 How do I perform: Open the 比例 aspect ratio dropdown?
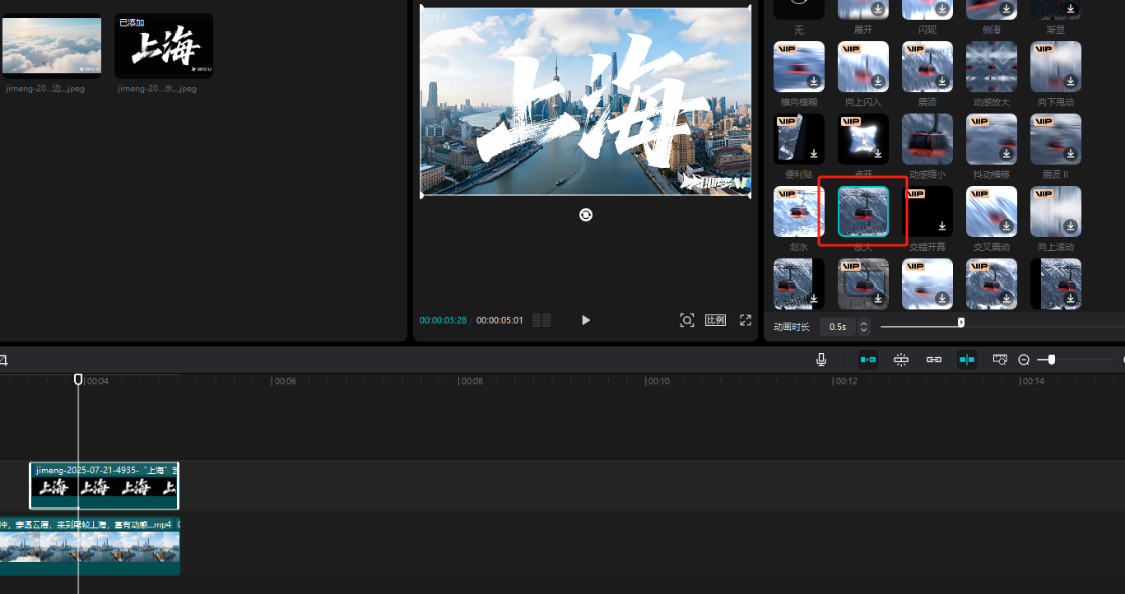pos(716,320)
